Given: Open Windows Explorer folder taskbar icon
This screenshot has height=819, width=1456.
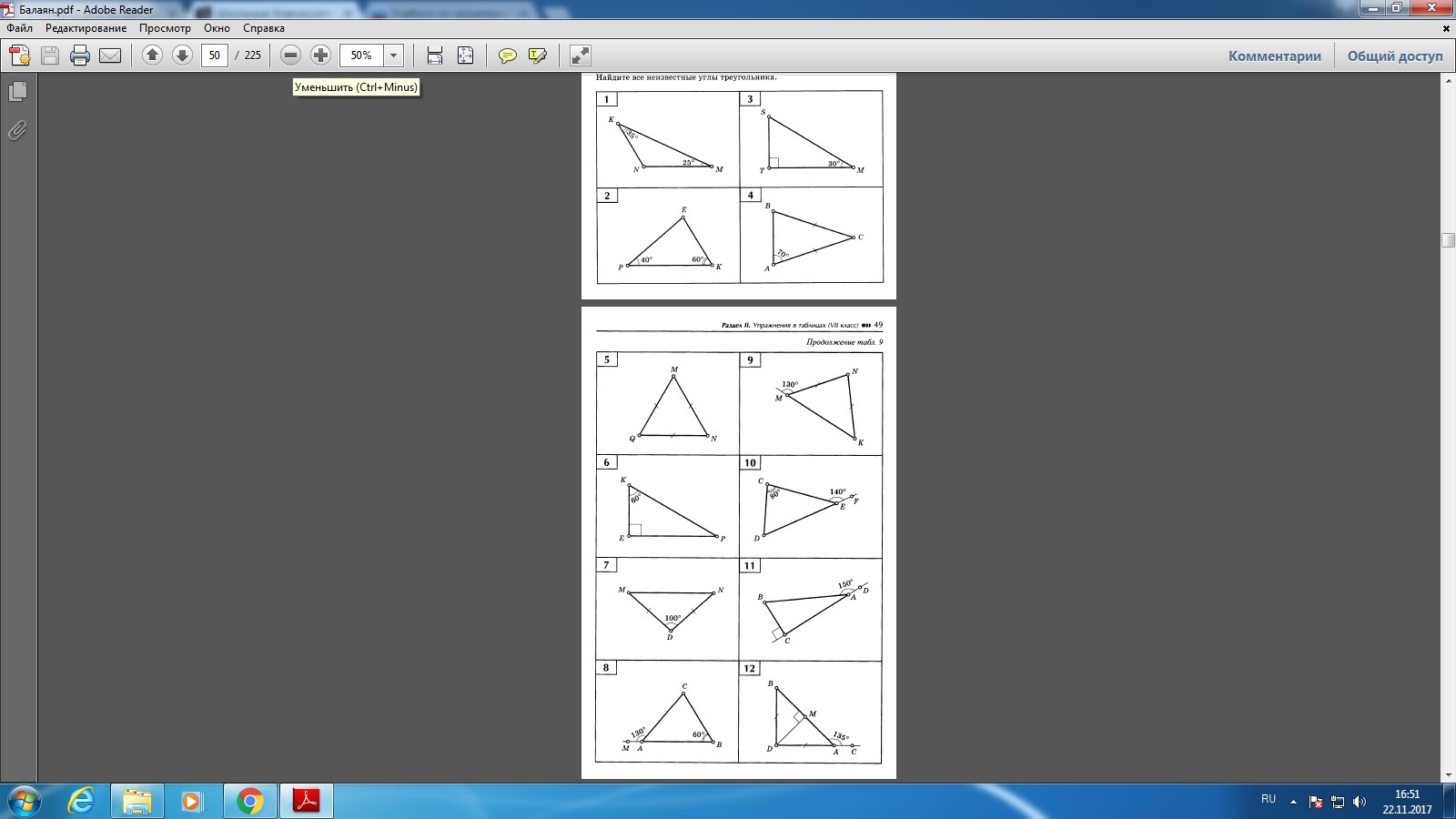Looking at the screenshot, I should (137, 801).
